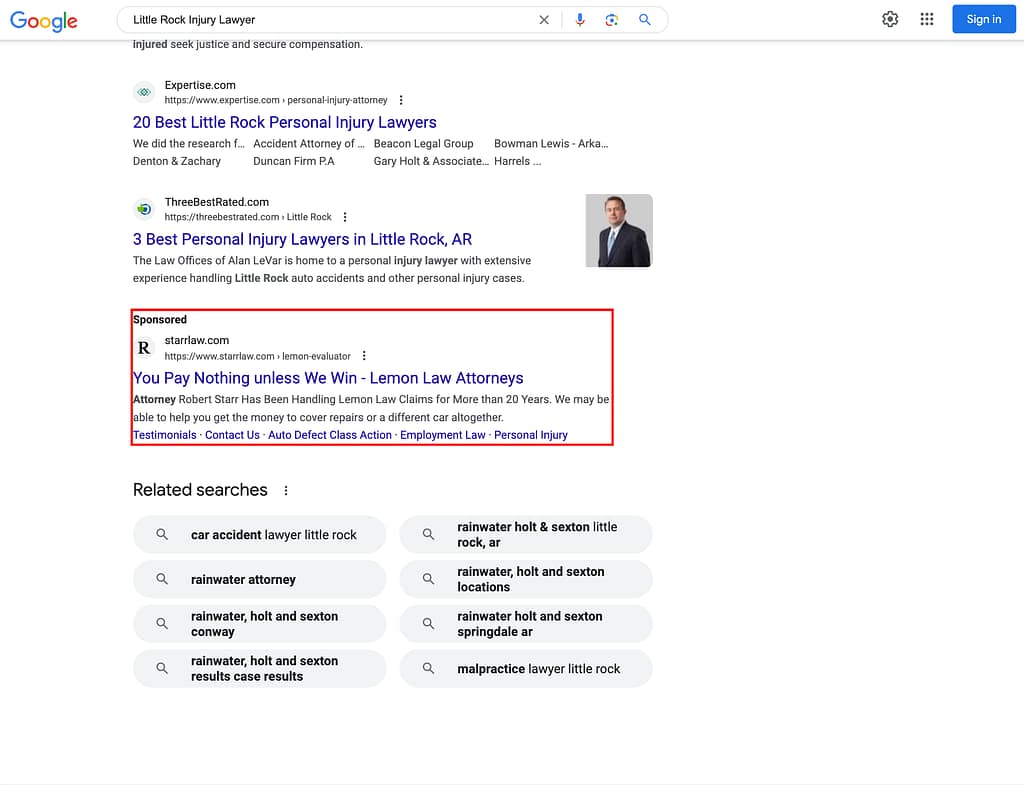
Task: Submit search using the magnifier icon
Action: tap(645, 20)
